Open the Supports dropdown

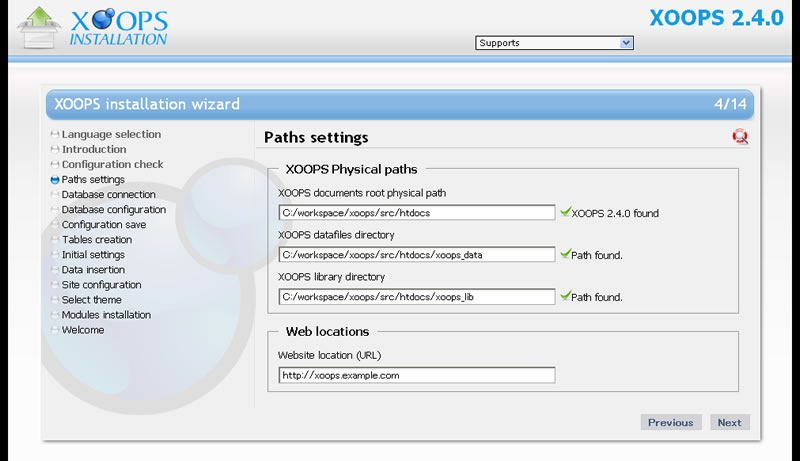[x=554, y=43]
